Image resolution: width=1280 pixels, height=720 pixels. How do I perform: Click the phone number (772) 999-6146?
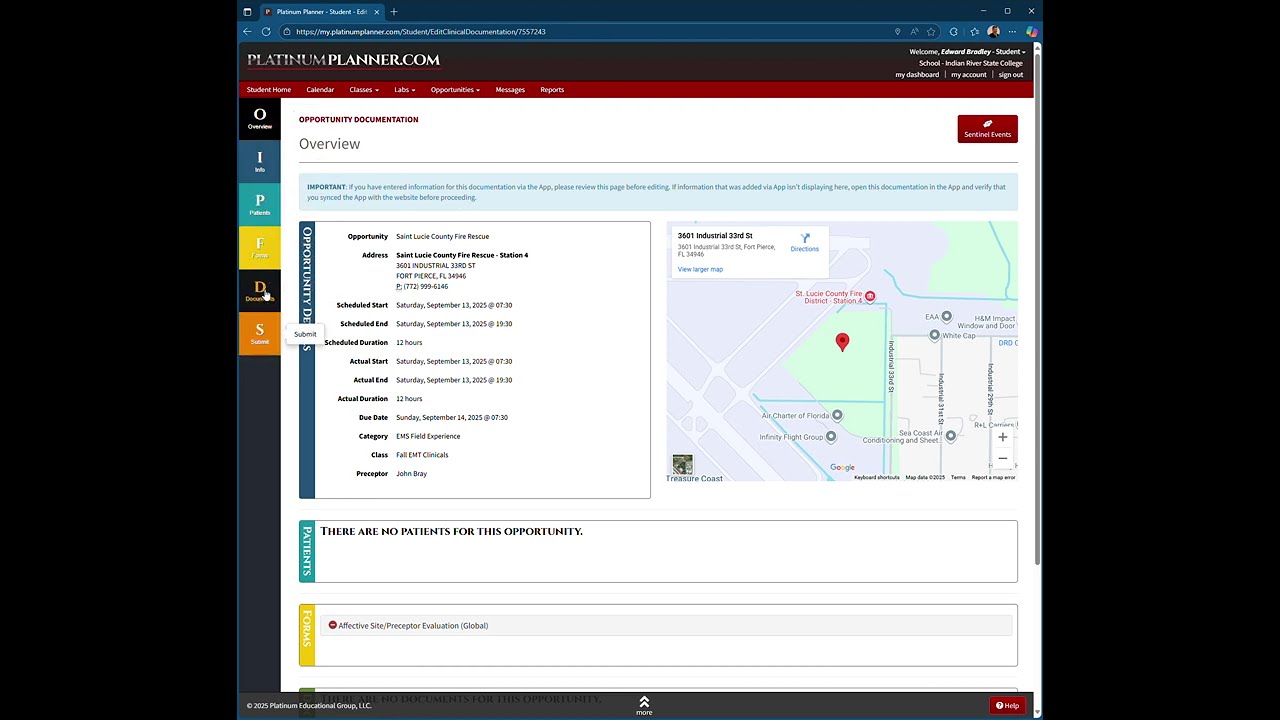pos(426,287)
